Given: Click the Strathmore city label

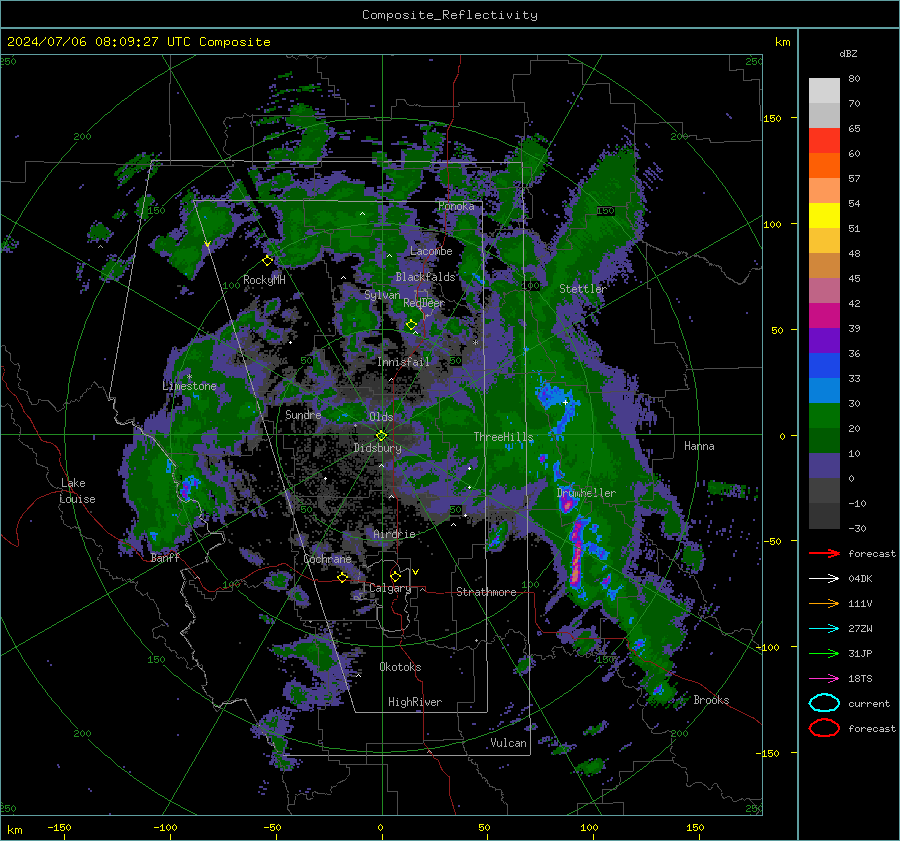Looking at the screenshot, I should point(486,592).
